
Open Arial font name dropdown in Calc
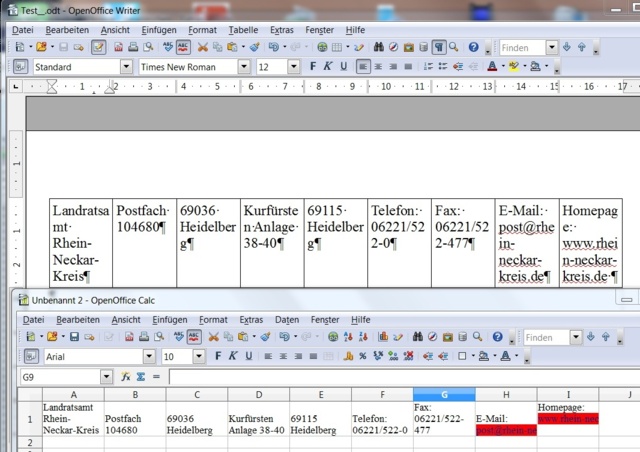149,356
